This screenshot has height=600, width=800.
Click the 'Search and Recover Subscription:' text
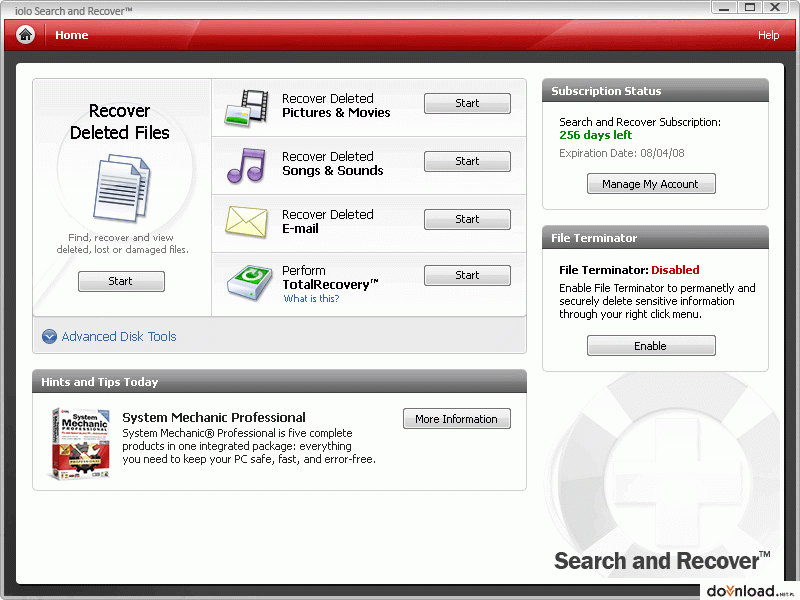pyautogui.click(x=640, y=122)
